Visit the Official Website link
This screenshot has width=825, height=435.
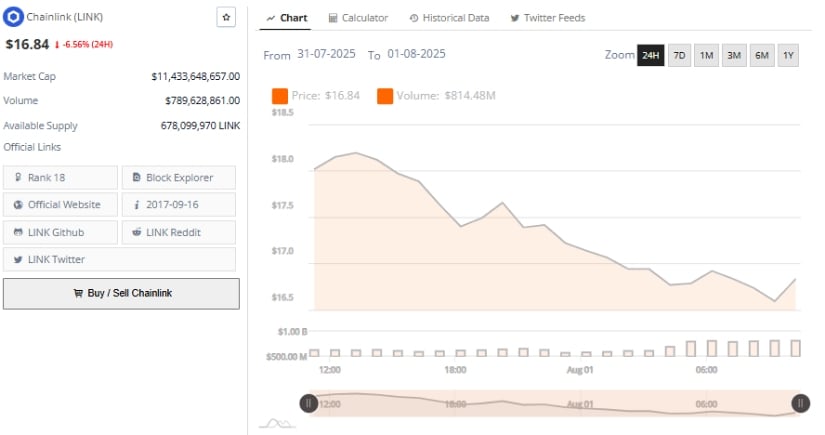(61, 205)
